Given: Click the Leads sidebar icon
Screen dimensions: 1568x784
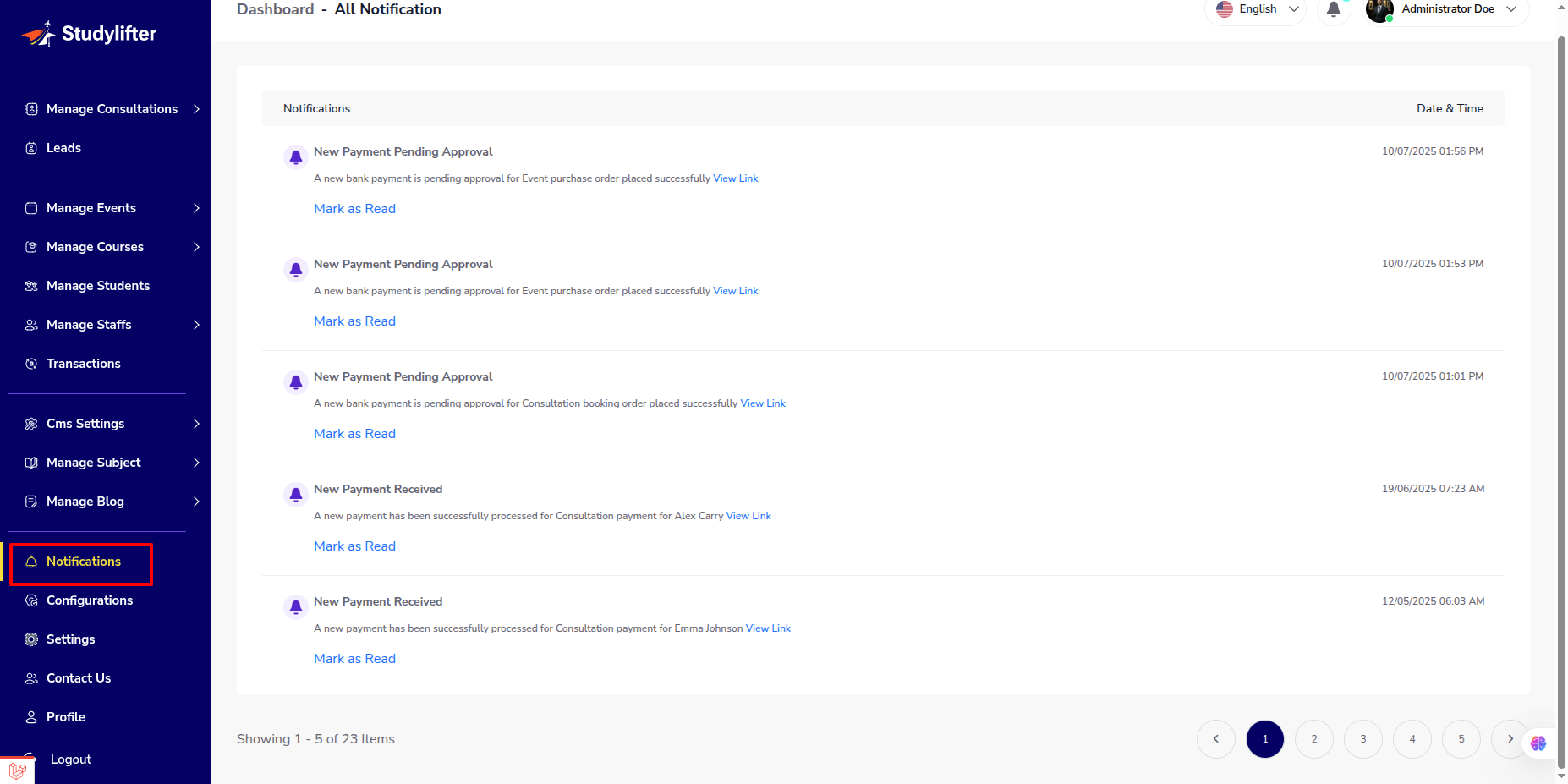Looking at the screenshot, I should click(x=31, y=148).
